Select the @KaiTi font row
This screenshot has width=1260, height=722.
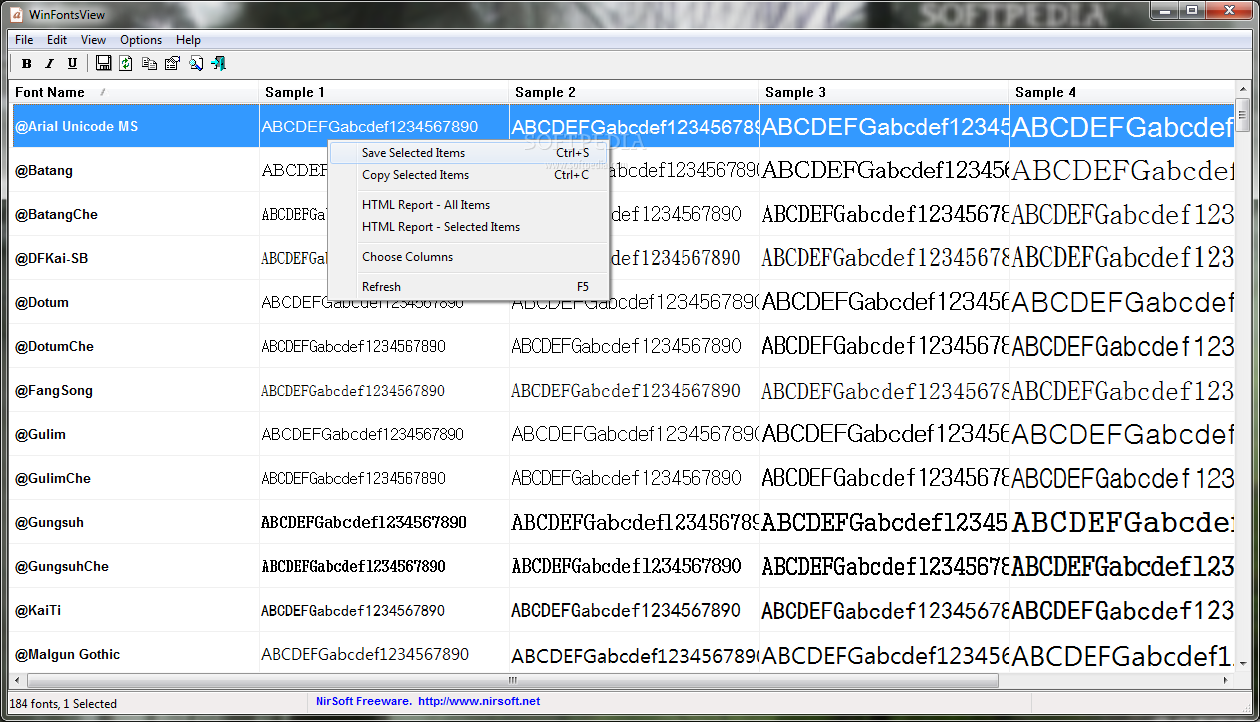pyautogui.click(x=623, y=610)
